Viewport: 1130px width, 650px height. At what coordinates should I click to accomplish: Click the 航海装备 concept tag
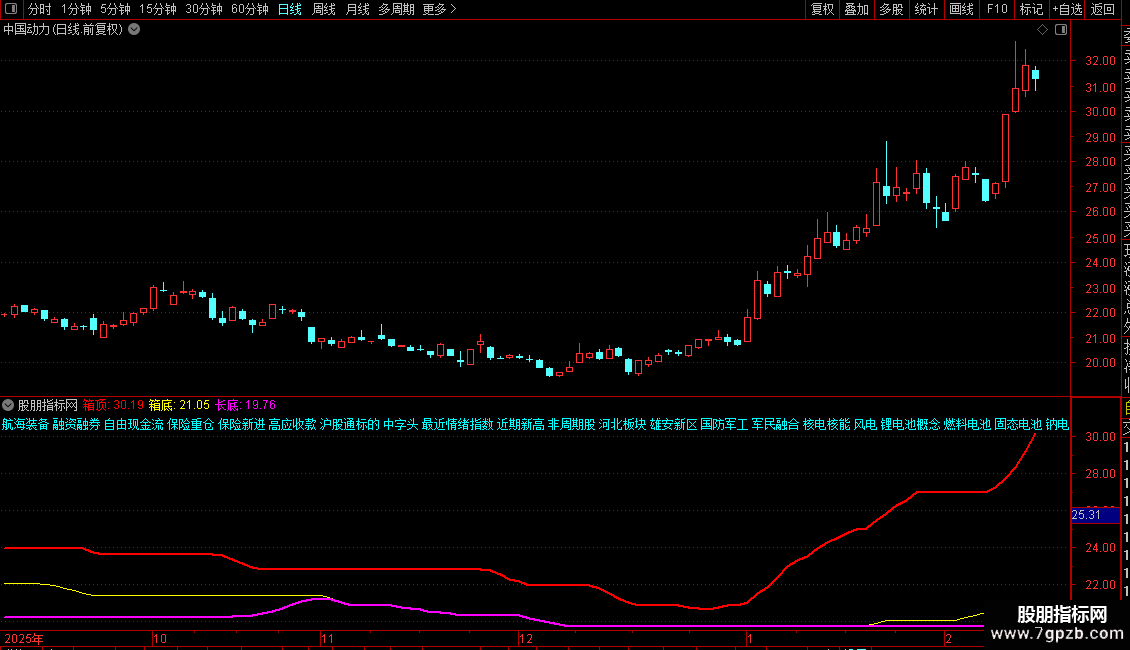25,424
